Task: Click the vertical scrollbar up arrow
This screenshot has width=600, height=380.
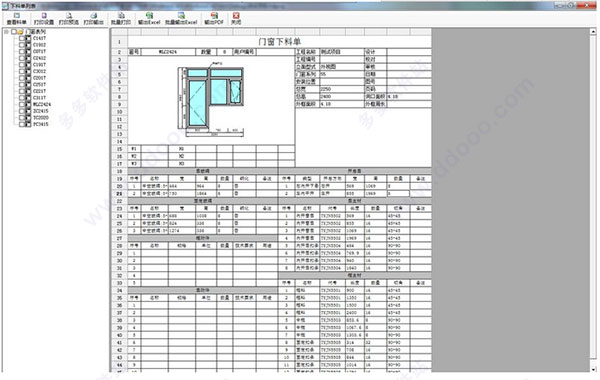Action: (593, 31)
